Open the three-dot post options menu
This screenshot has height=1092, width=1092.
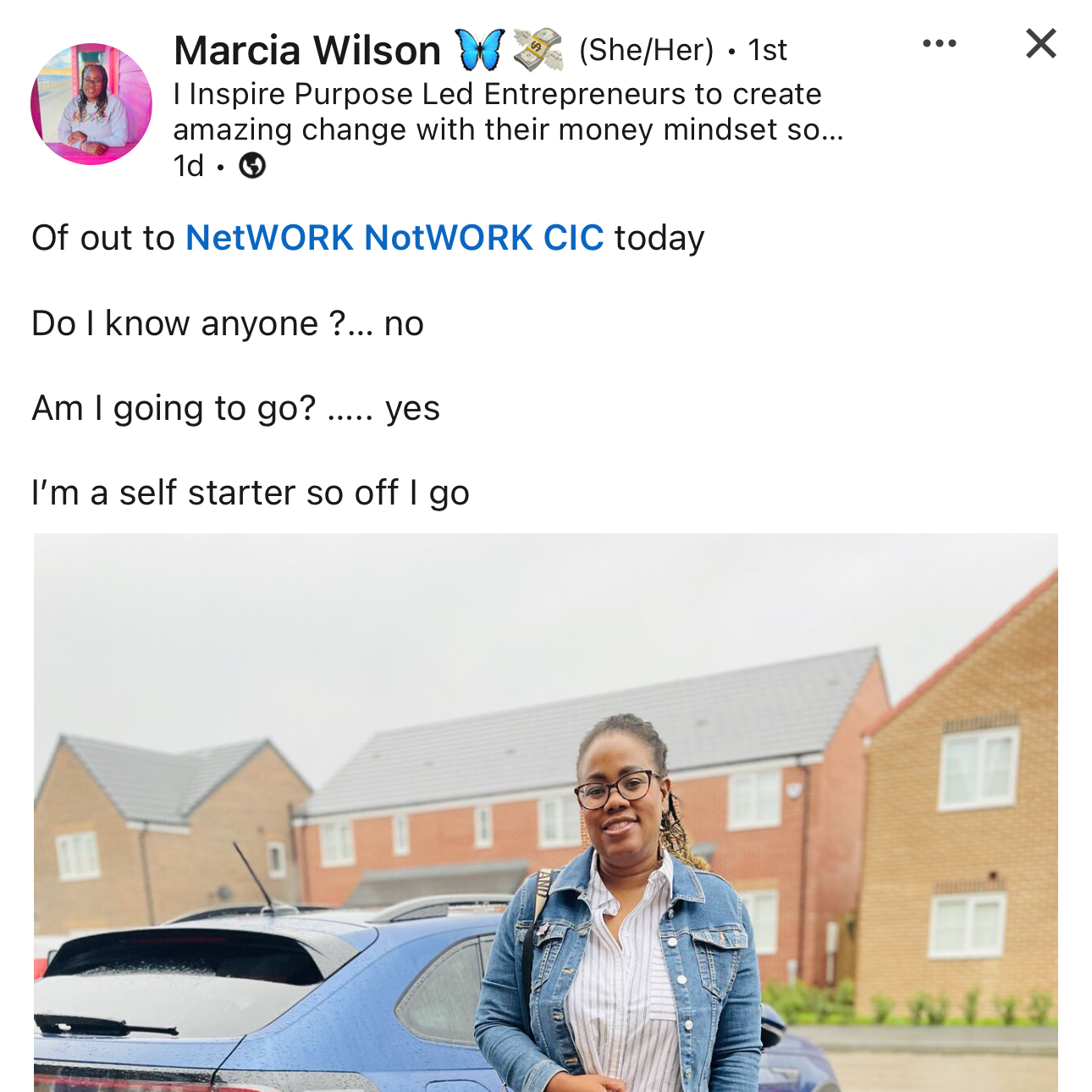(x=940, y=43)
